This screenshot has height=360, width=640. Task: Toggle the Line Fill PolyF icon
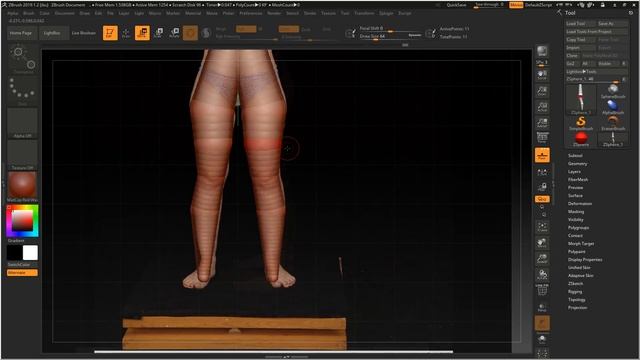tap(542, 290)
